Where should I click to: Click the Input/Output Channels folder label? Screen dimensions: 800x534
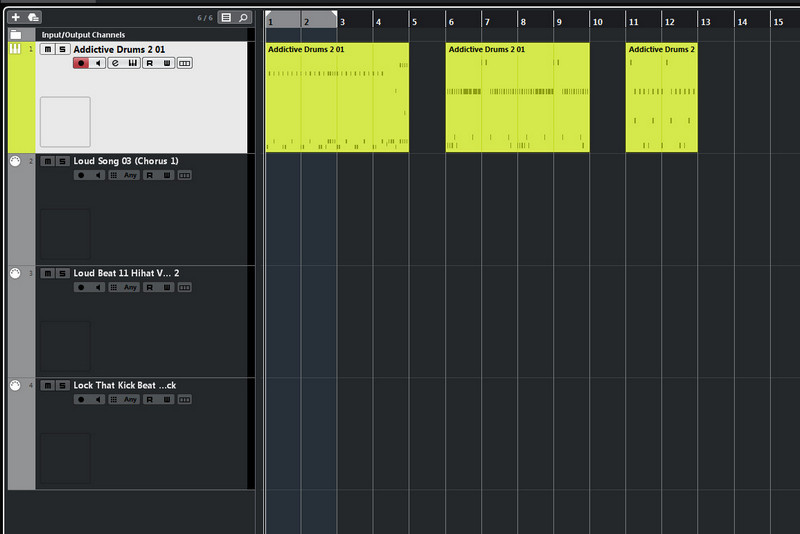(83, 35)
